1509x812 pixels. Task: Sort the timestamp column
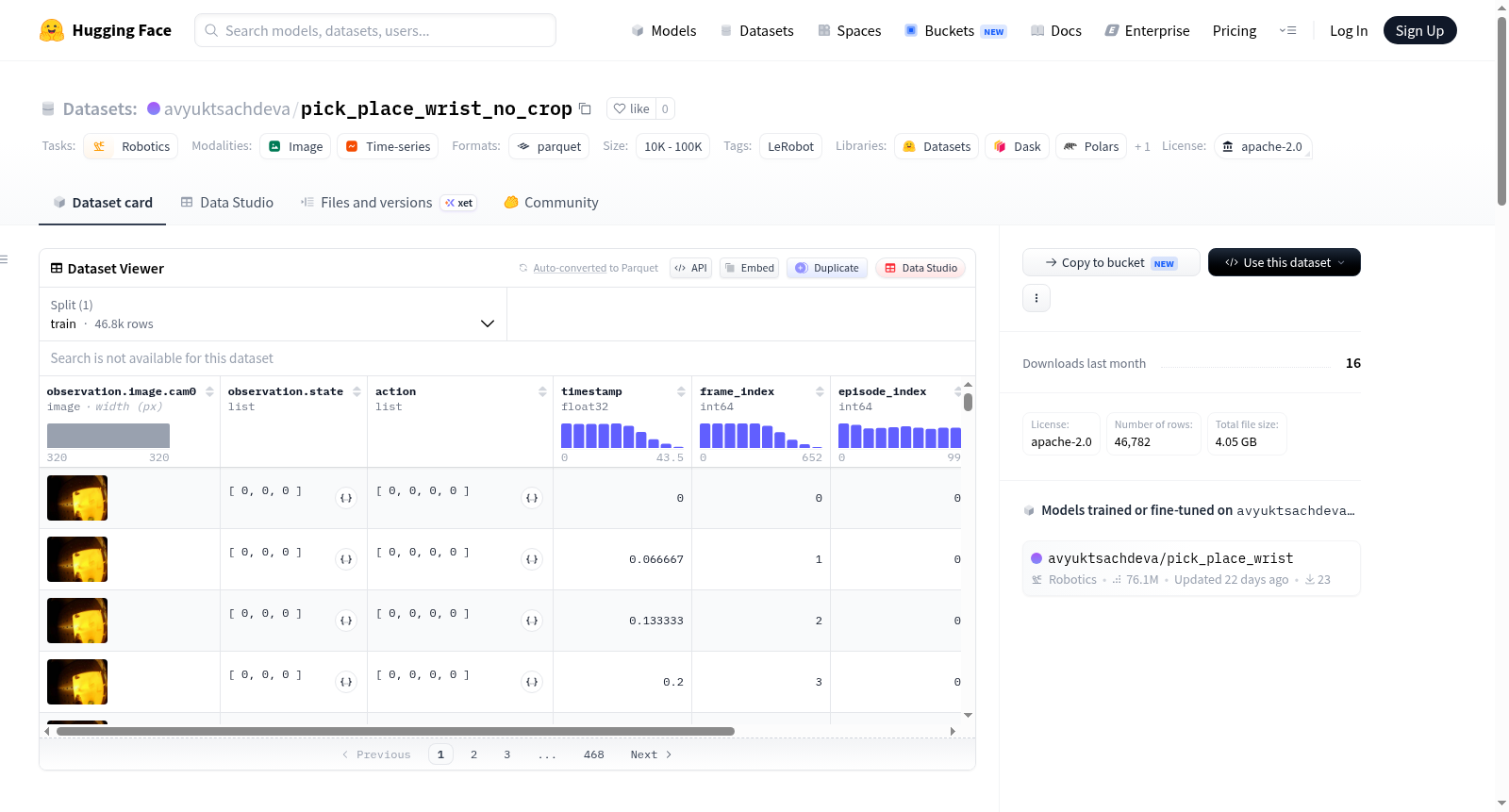(681, 391)
